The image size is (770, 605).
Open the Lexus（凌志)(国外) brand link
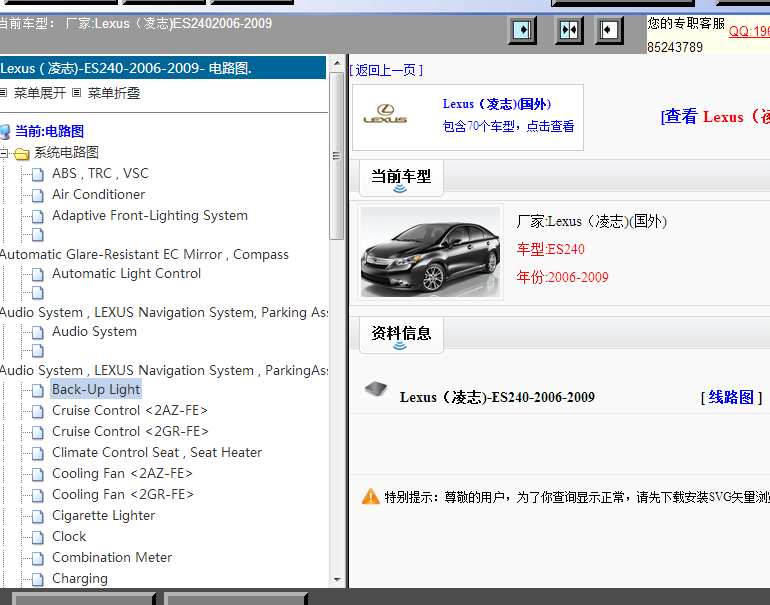497,104
